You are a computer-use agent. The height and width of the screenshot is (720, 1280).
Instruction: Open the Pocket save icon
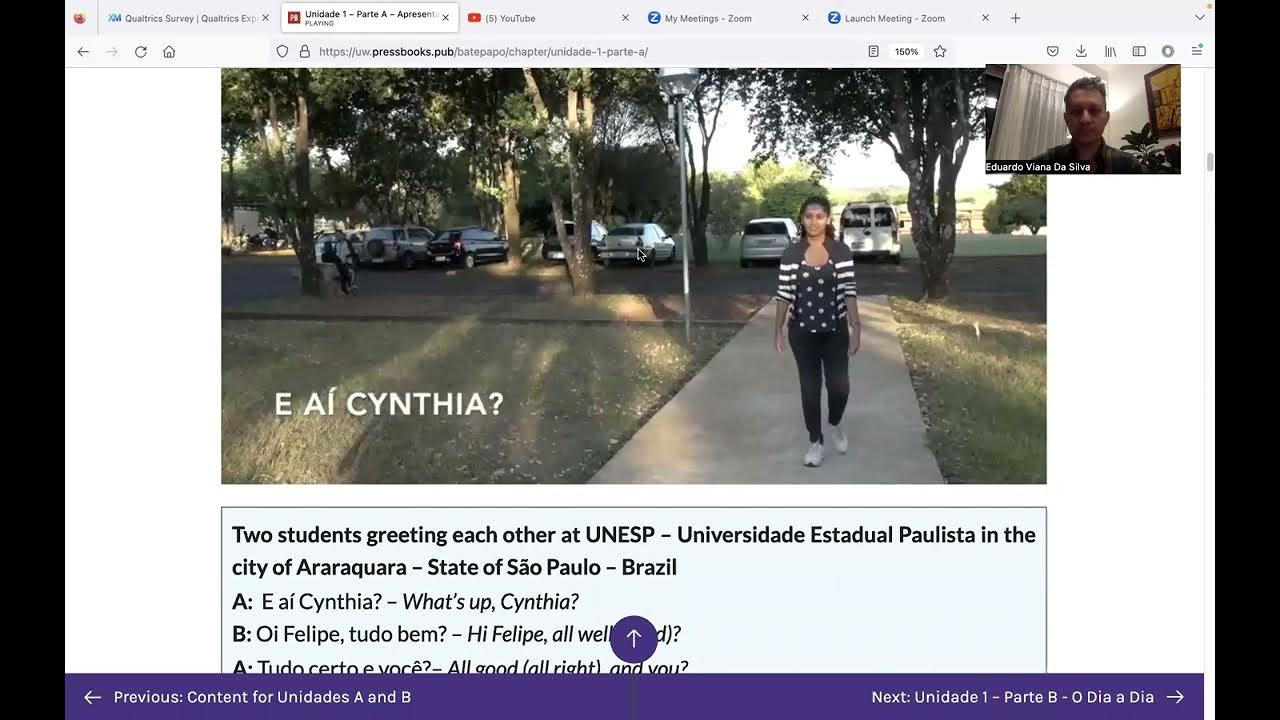[1053, 52]
